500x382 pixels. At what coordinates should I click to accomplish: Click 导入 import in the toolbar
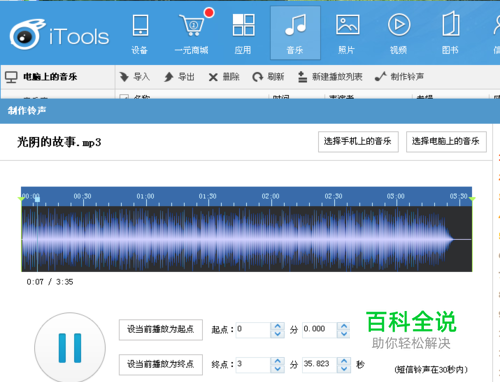point(135,77)
